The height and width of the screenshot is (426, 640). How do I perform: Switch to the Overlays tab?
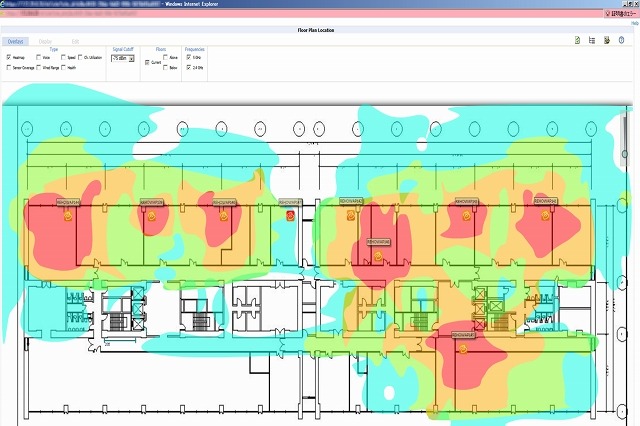point(16,42)
